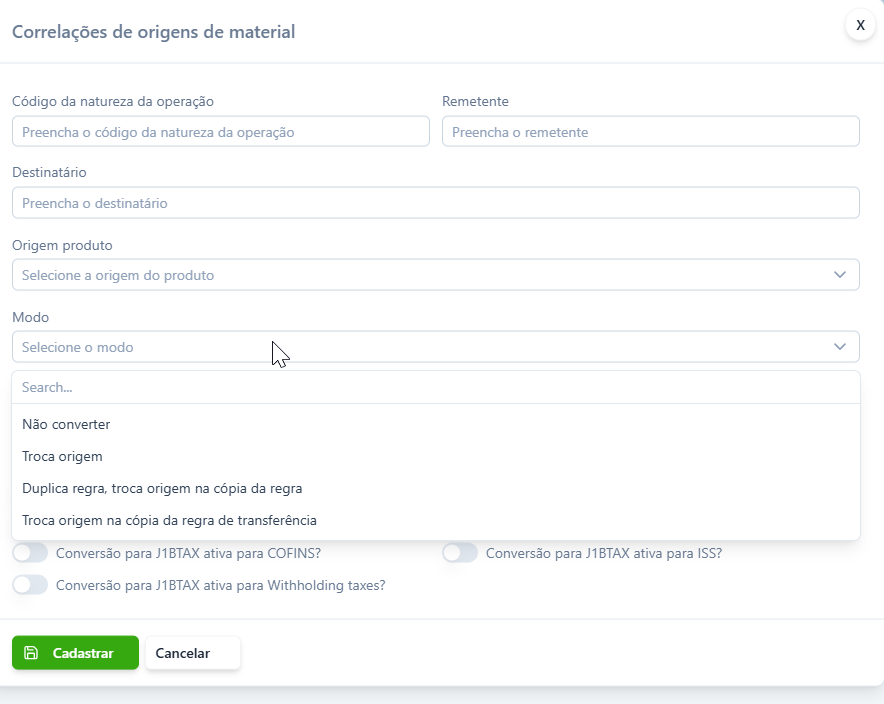The height and width of the screenshot is (704, 884).
Task: Click the Código da natureza da operação field
Action: click(x=221, y=132)
